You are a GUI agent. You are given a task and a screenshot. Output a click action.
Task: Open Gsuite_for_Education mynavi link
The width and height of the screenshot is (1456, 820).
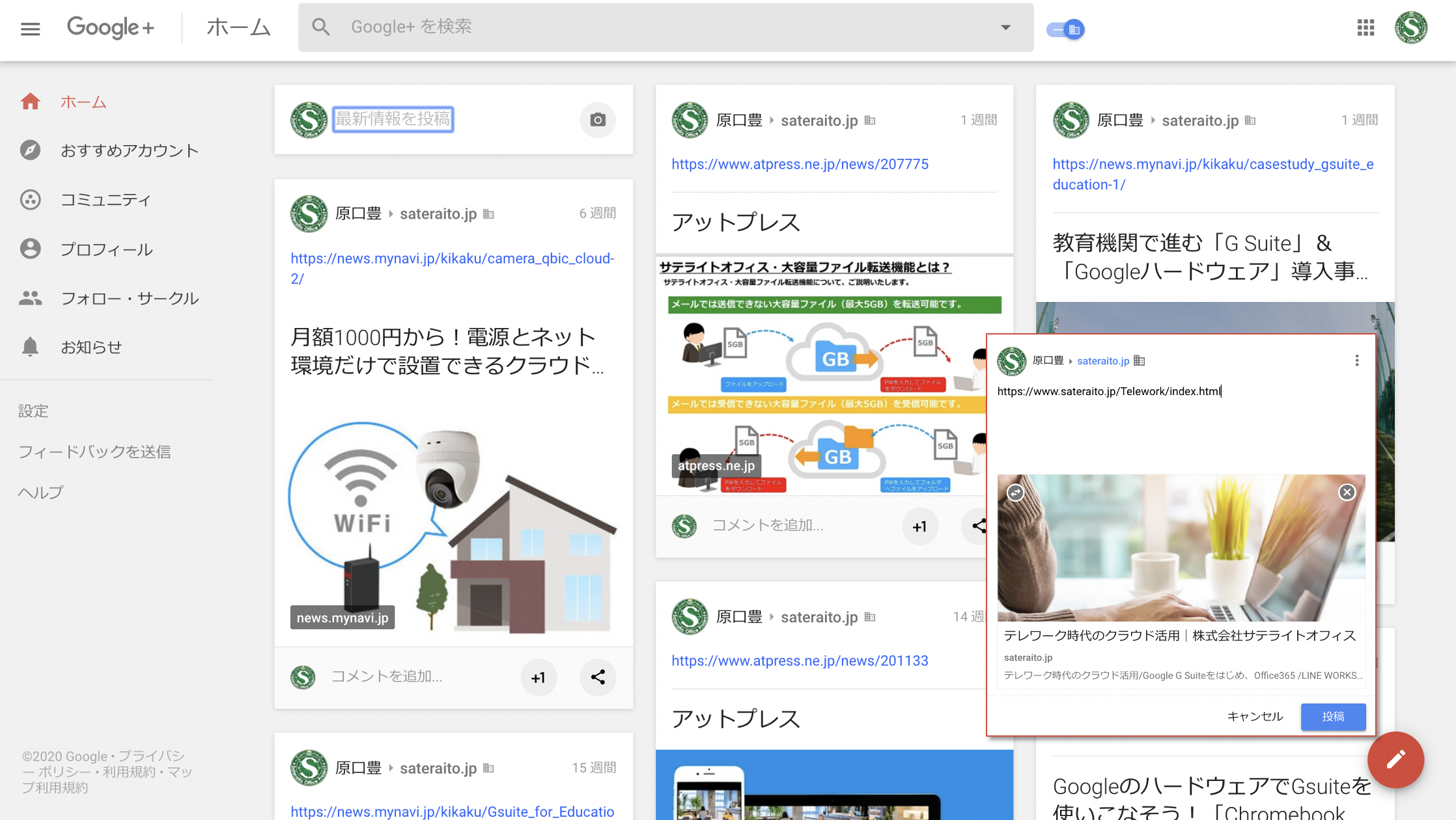pyautogui.click(x=453, y=812)
